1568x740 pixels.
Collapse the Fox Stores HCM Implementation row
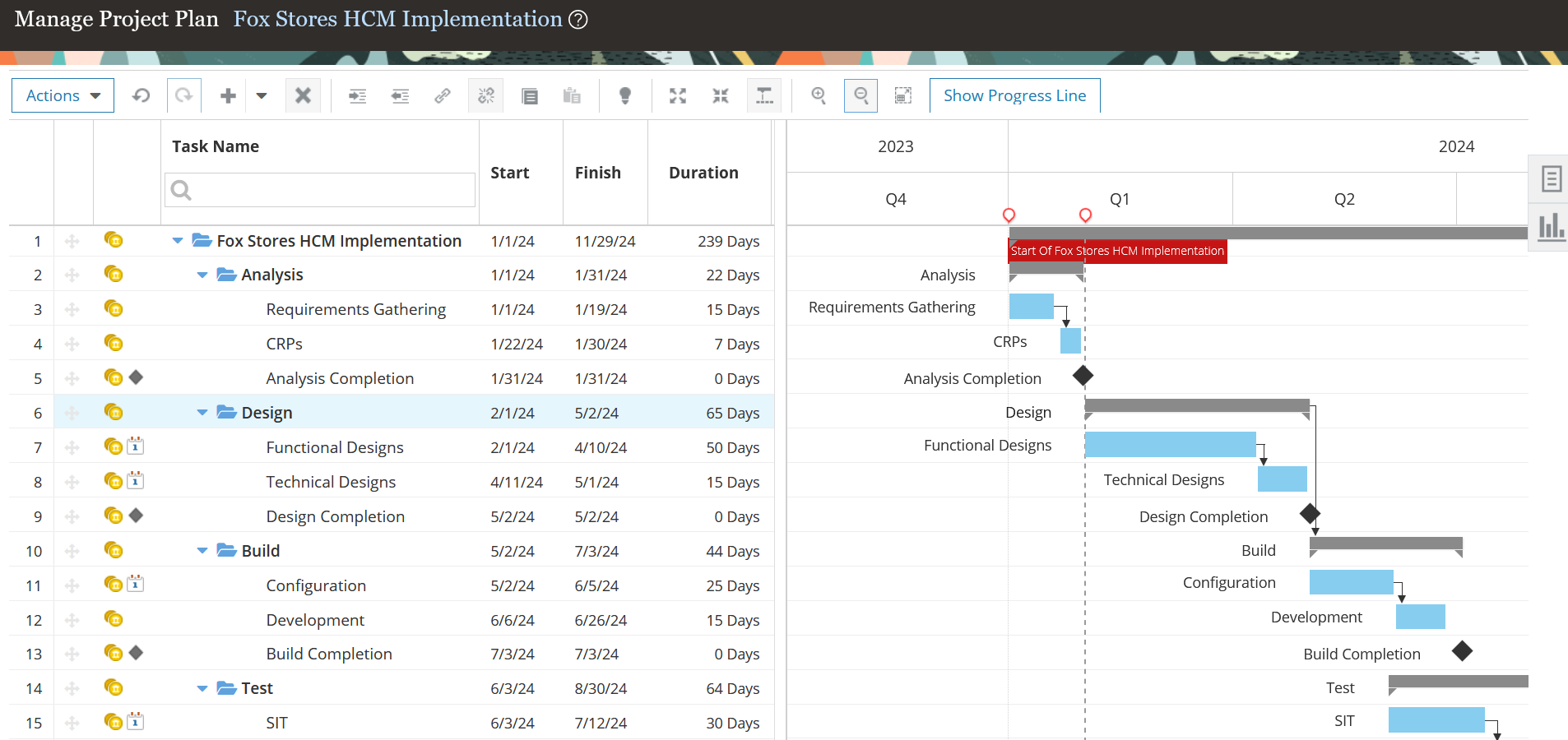[178, 241]
